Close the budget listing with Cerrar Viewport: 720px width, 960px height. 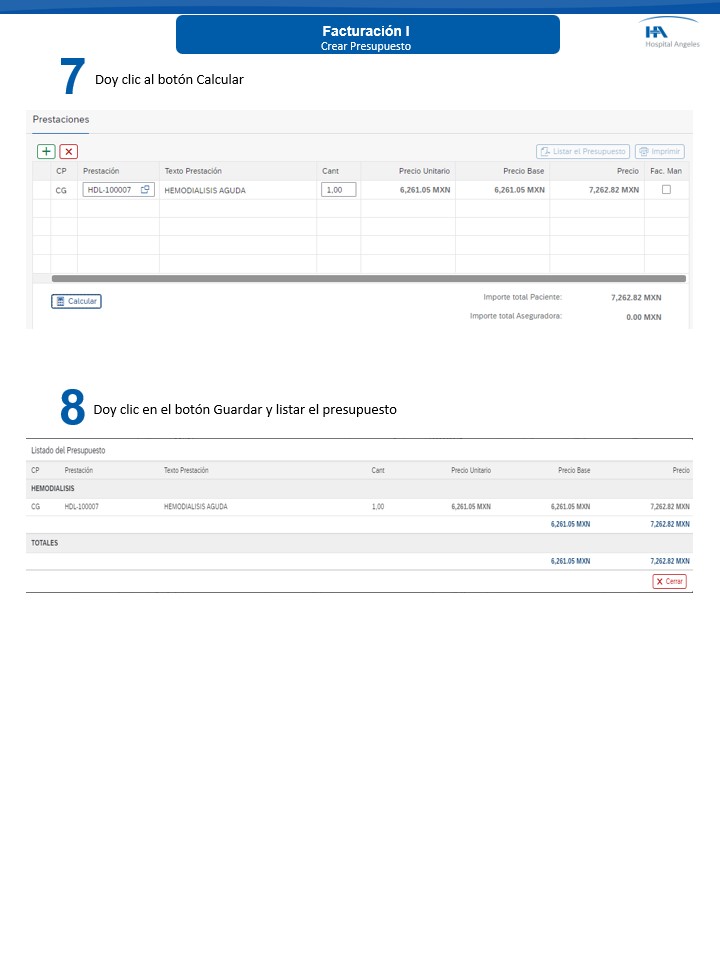click(669, 581)
